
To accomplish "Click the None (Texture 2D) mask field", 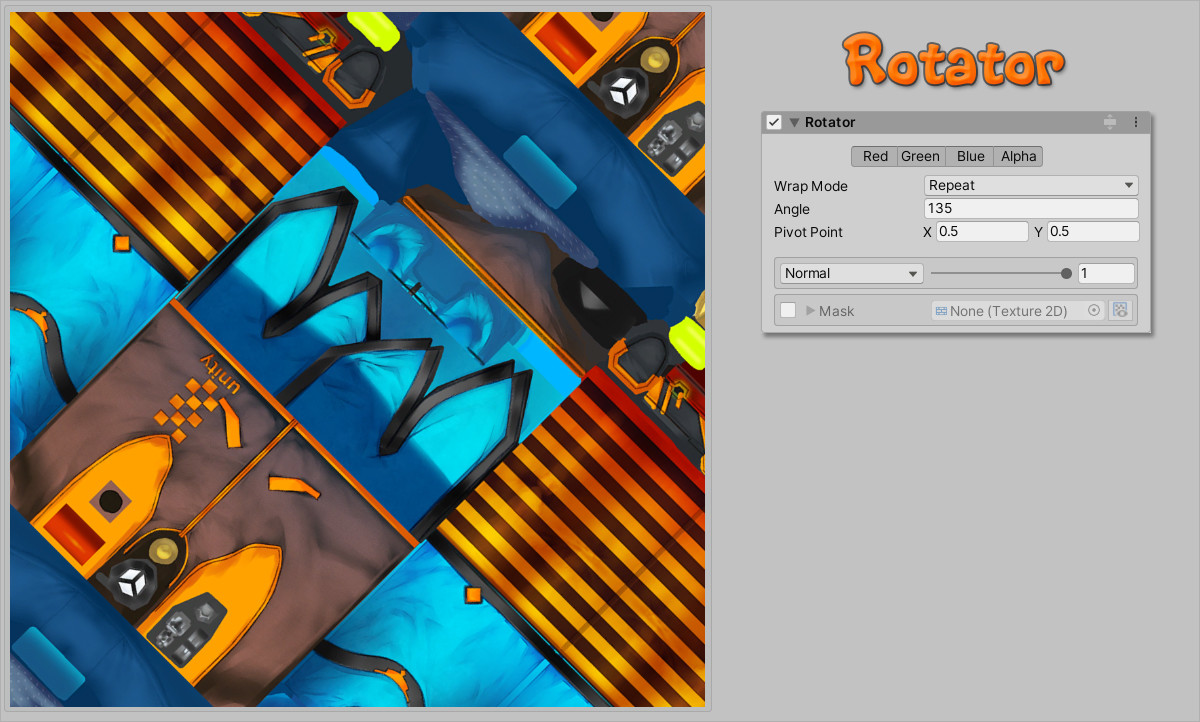I will 1018,311.
